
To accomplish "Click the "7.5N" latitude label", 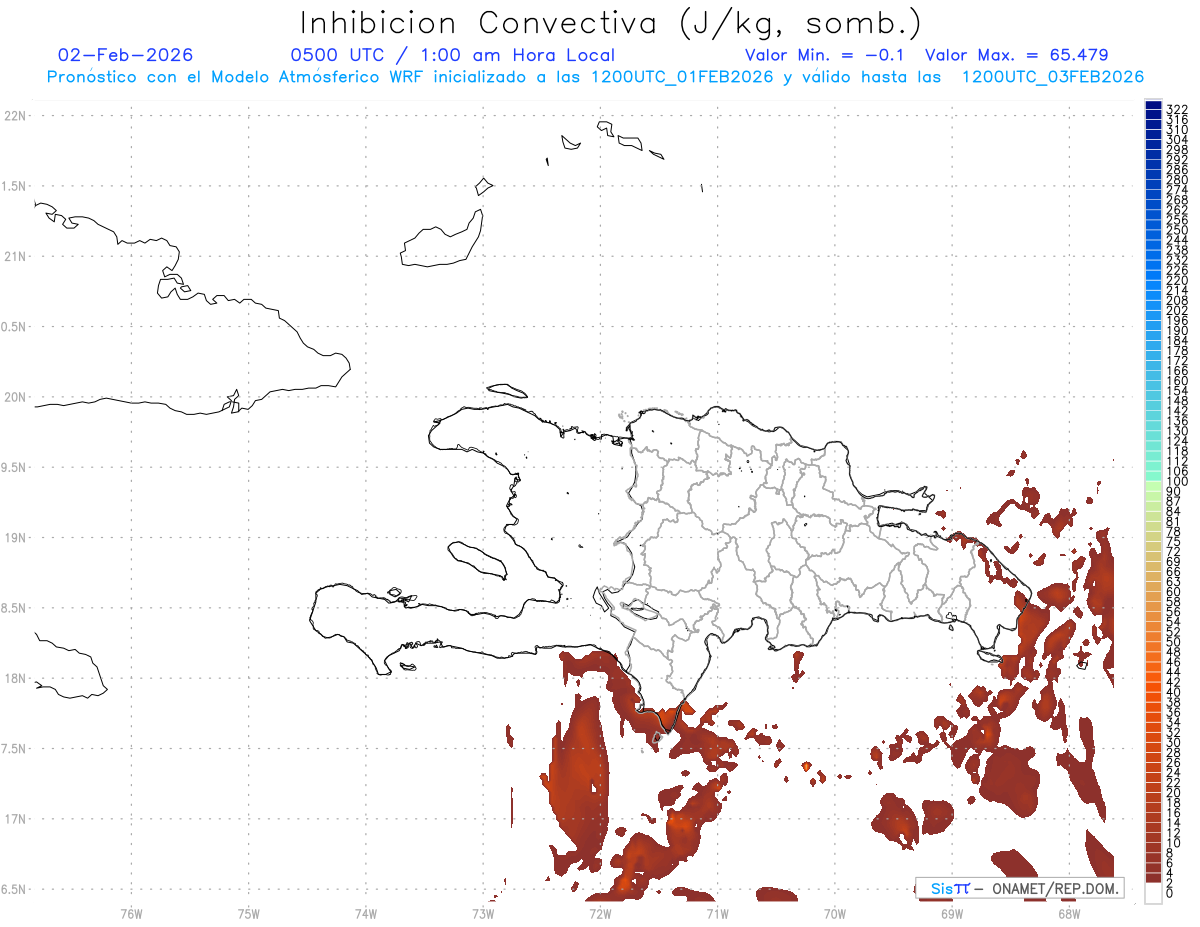I will click(x=14, y=748).
